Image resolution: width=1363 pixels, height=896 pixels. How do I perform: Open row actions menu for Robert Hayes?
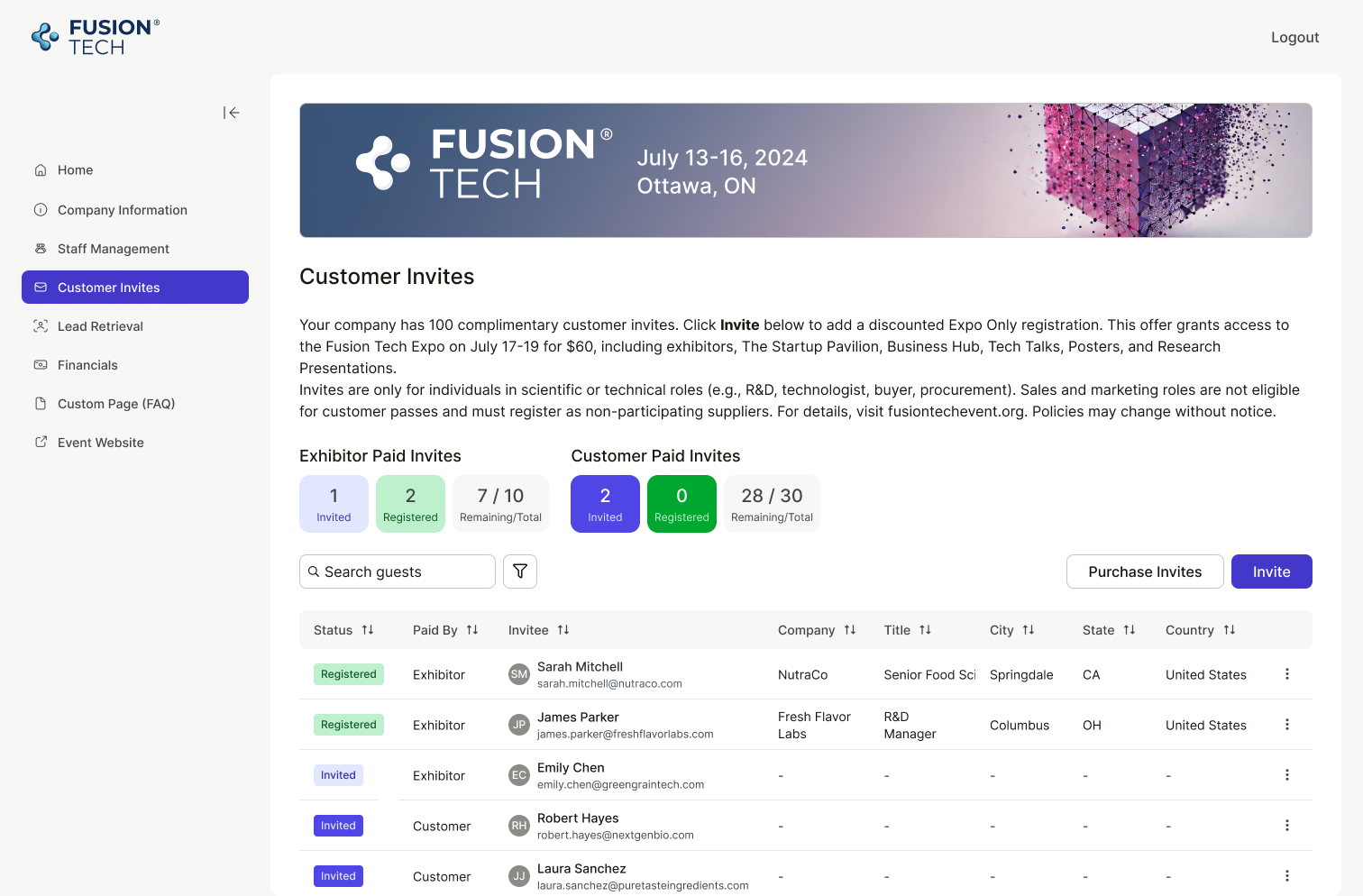[1287, 826]
